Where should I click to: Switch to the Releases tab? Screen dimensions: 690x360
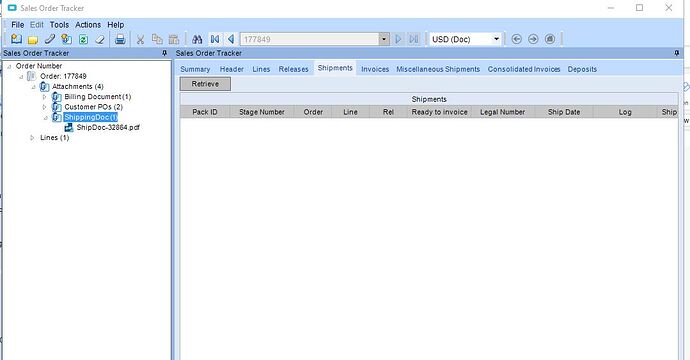(294, 69)
